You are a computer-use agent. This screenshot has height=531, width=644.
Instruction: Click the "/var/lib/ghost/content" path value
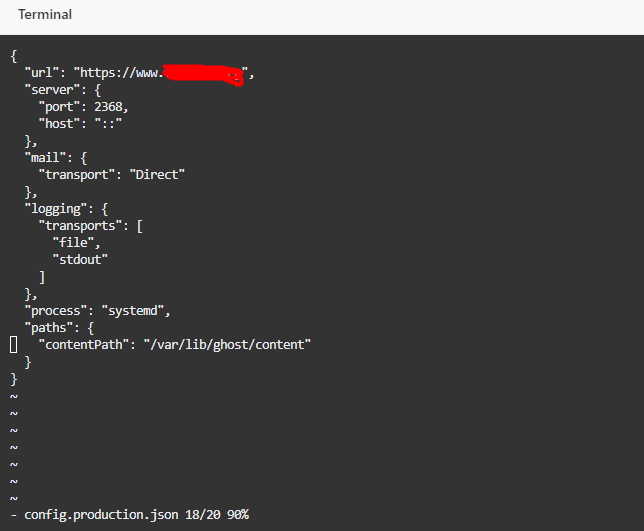point(229,344)
